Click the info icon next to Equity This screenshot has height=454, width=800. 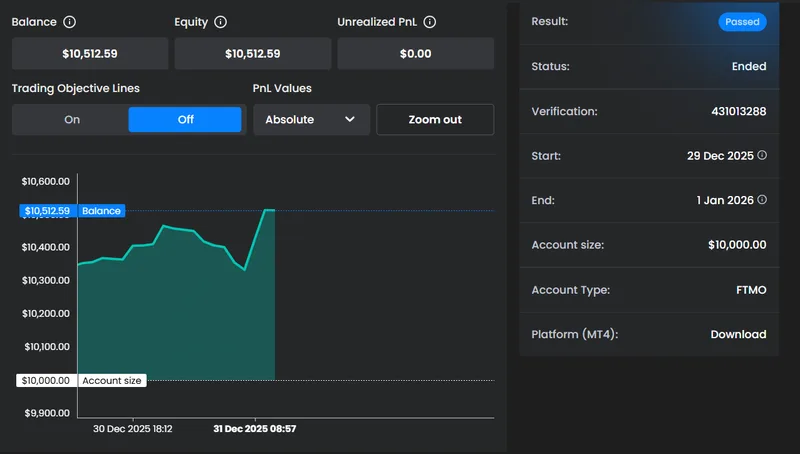point(220,22)
